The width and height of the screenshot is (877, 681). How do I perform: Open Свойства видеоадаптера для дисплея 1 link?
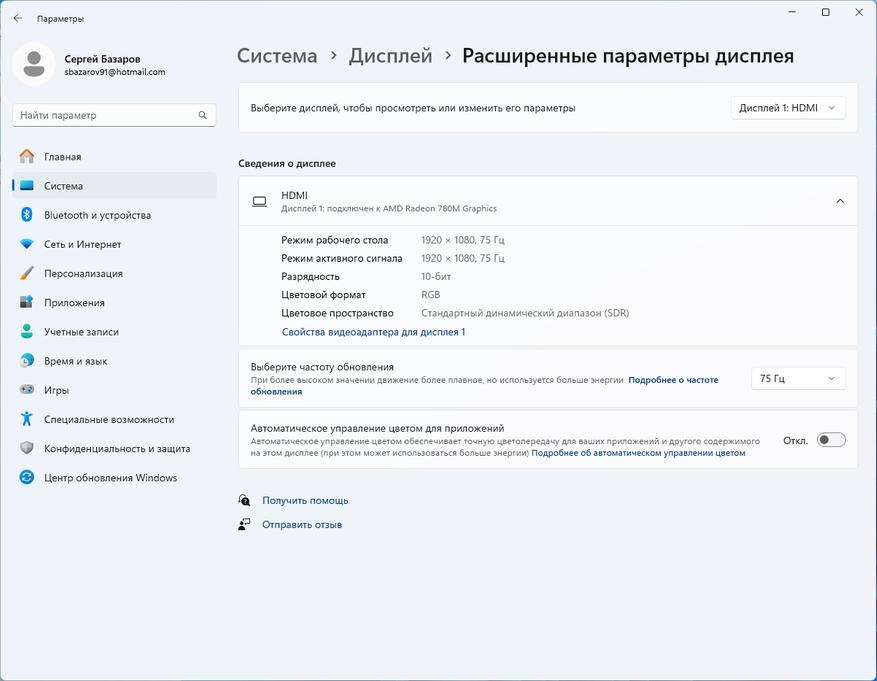(x=373, y=332)
